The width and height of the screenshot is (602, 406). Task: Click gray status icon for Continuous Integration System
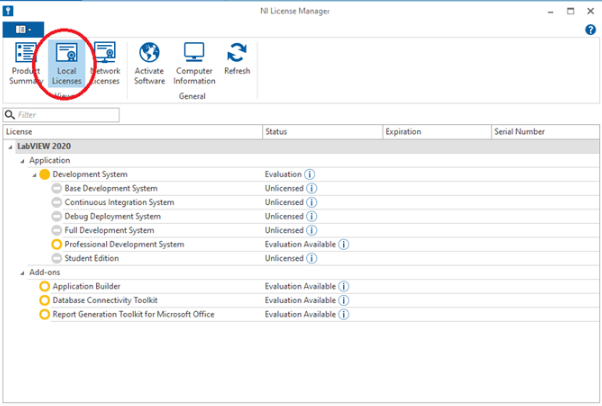tap(56, 202)
